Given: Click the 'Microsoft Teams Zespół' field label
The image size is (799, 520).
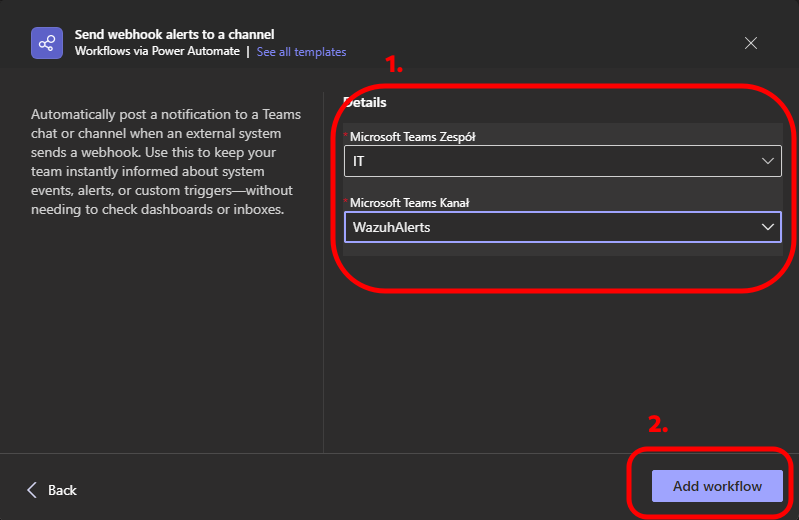Looking at the screenshot, I should coord(412,137).
